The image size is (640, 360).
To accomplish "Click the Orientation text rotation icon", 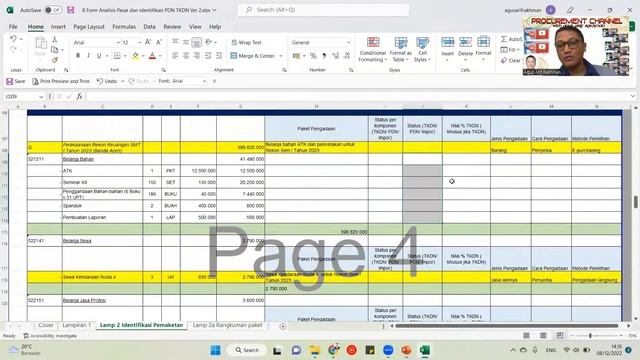I will 209,42.
